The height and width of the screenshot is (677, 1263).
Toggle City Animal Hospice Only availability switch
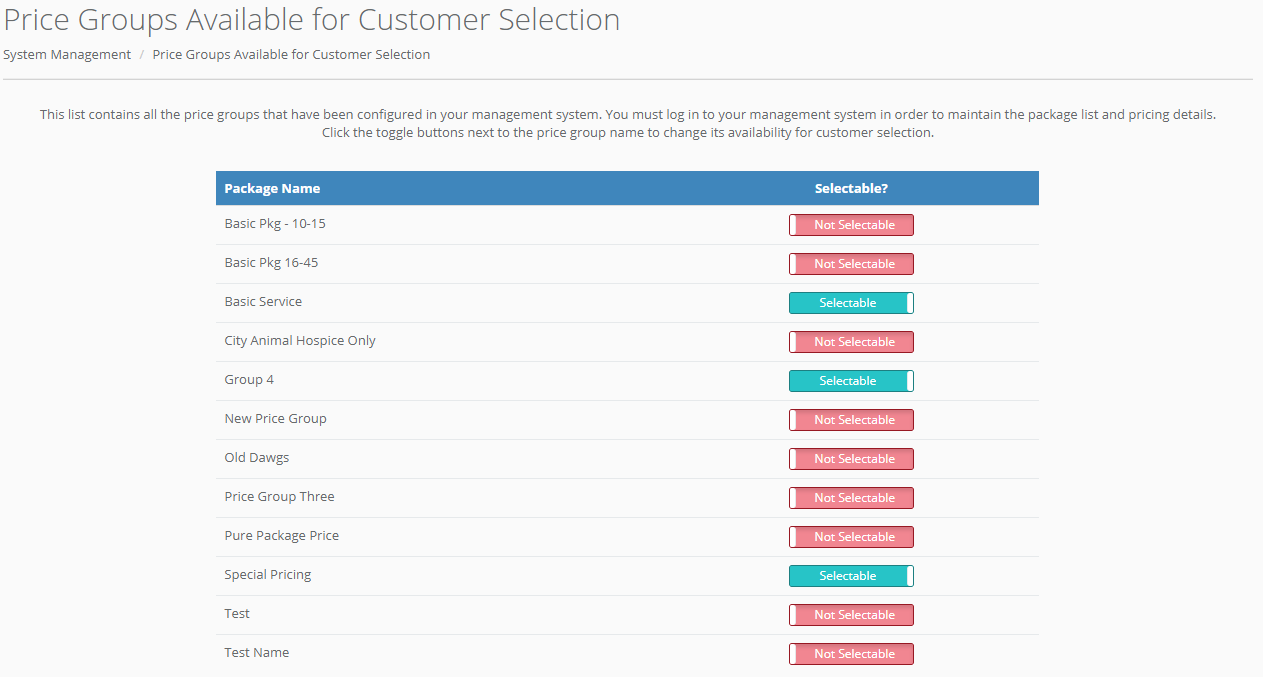[x=851, y=342]
